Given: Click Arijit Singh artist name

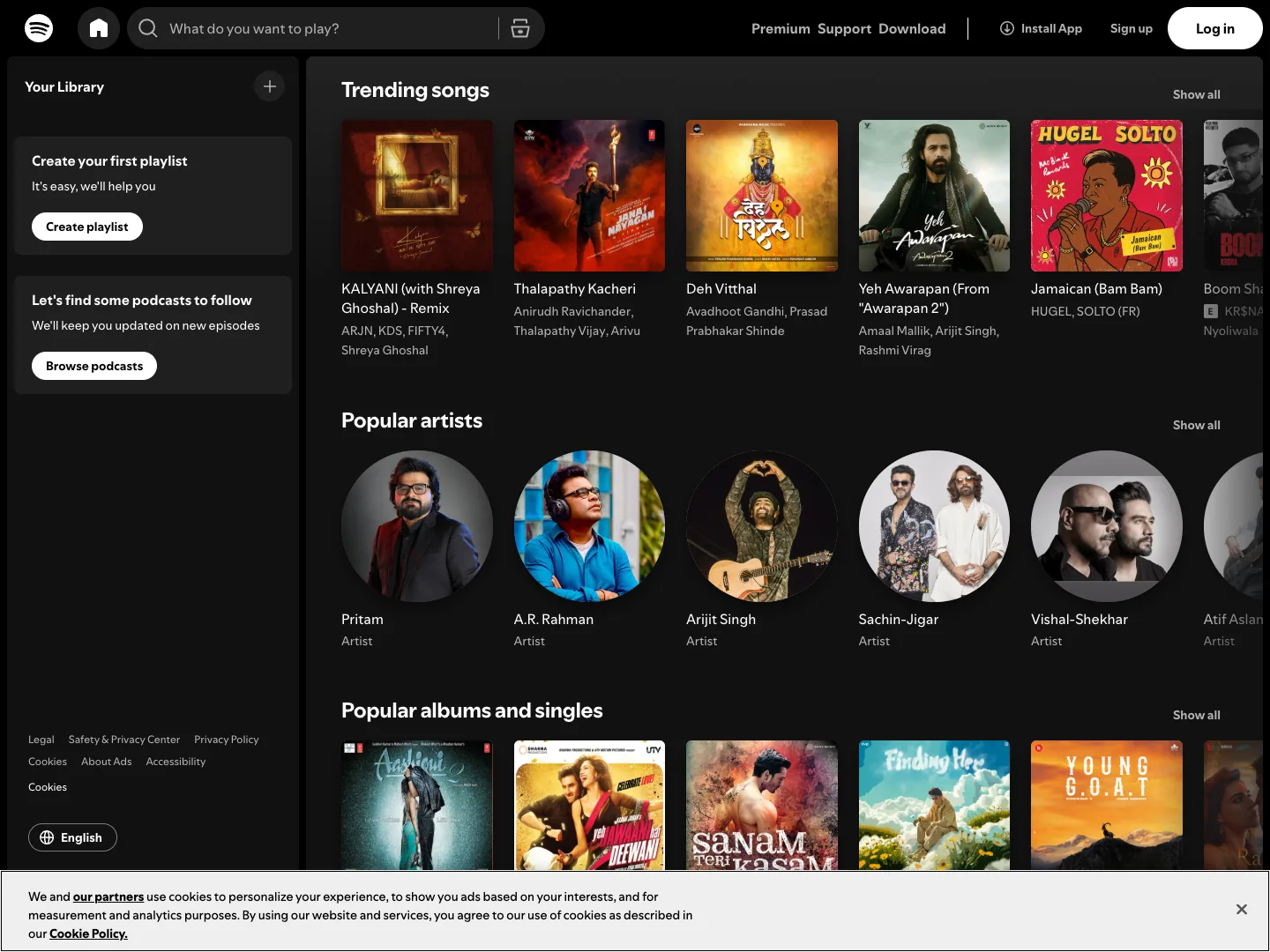Looking at the screenshot, I should click(x=721, y=619).
